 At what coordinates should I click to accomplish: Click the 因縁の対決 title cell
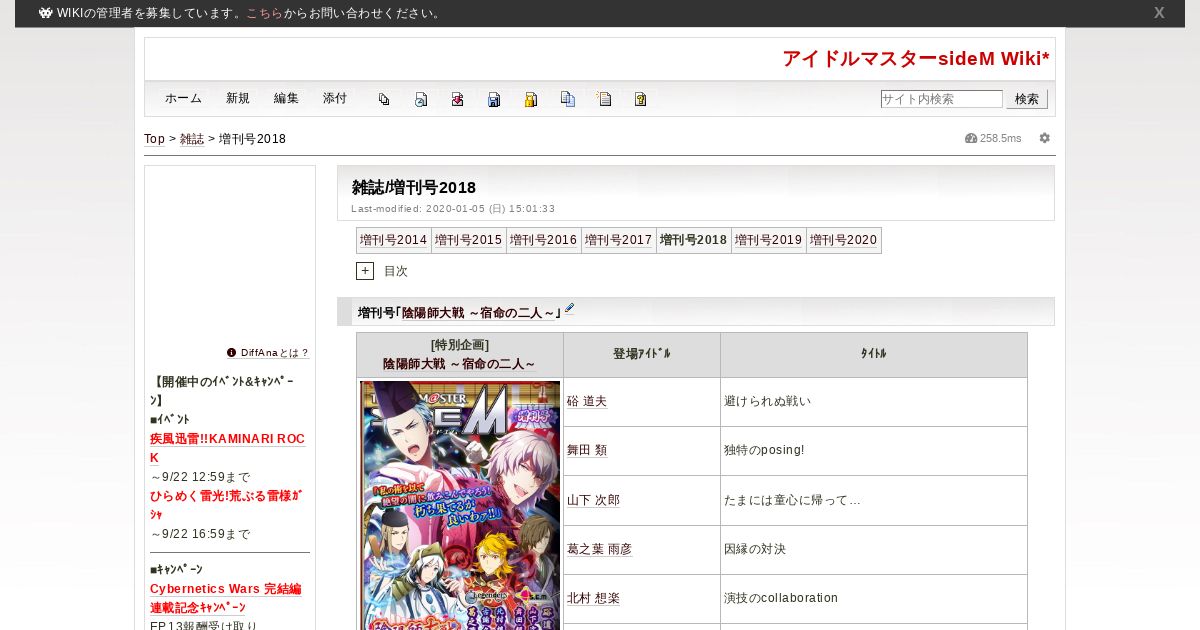point(873,550)
